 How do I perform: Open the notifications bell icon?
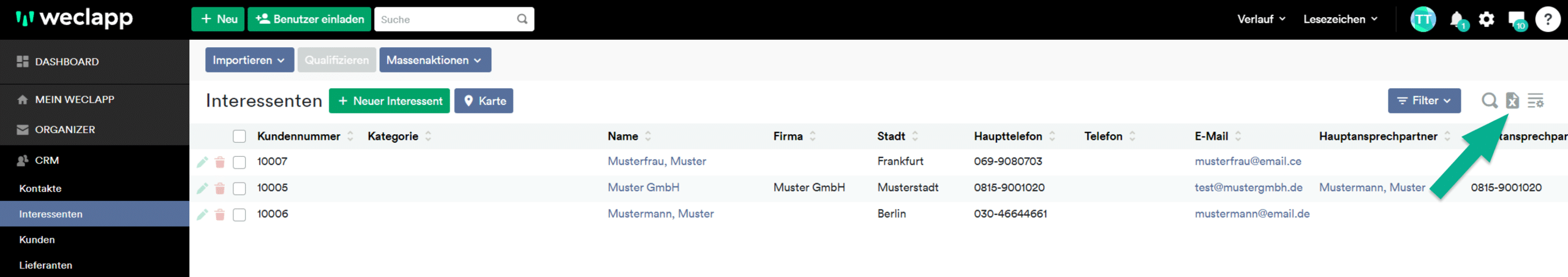(x=1457, y=20)
